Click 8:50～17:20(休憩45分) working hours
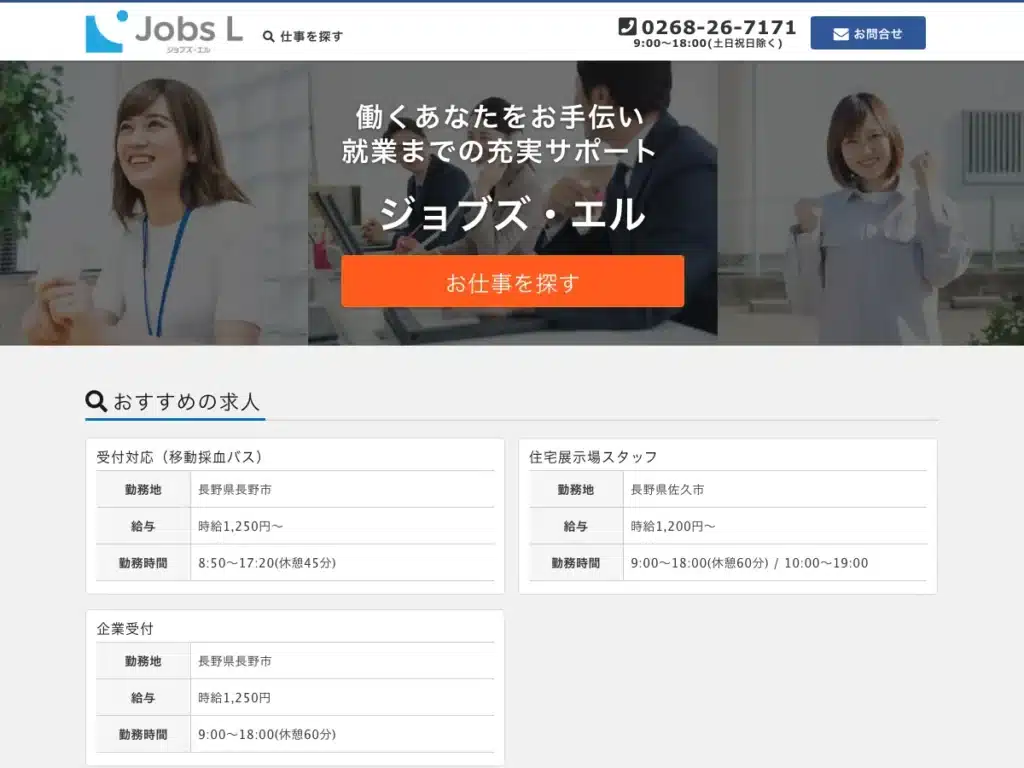 266,563
